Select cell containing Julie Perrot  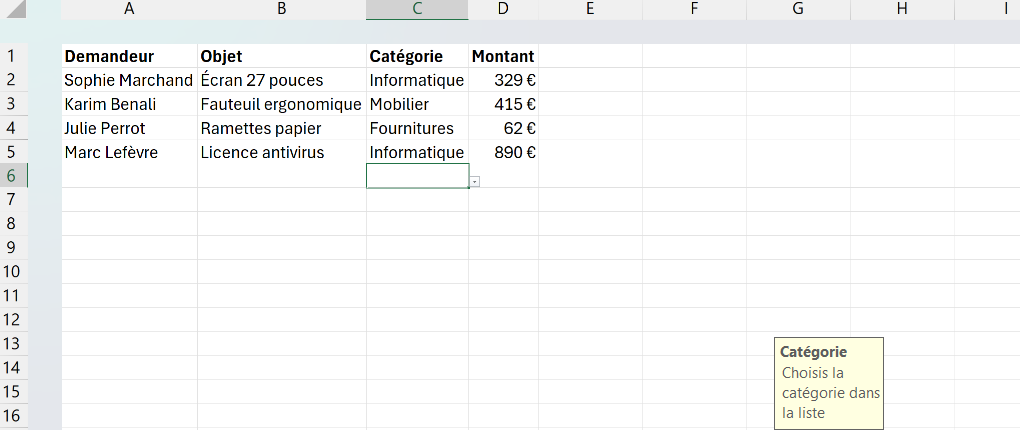(x=129, y=128)
